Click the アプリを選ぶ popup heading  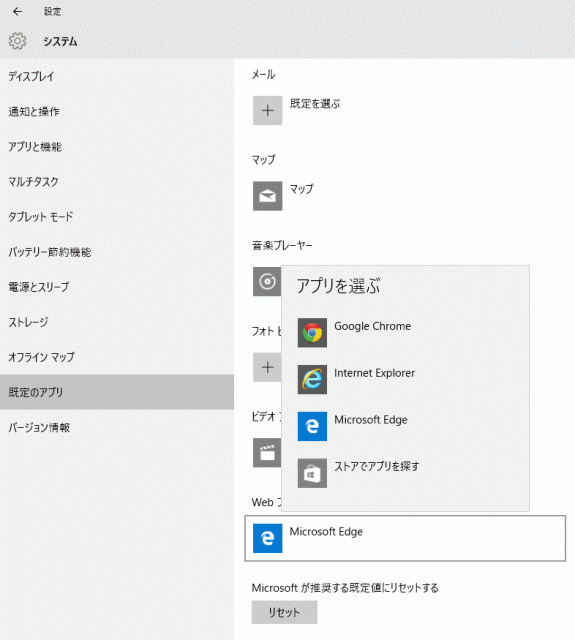(x=338, y=286)
